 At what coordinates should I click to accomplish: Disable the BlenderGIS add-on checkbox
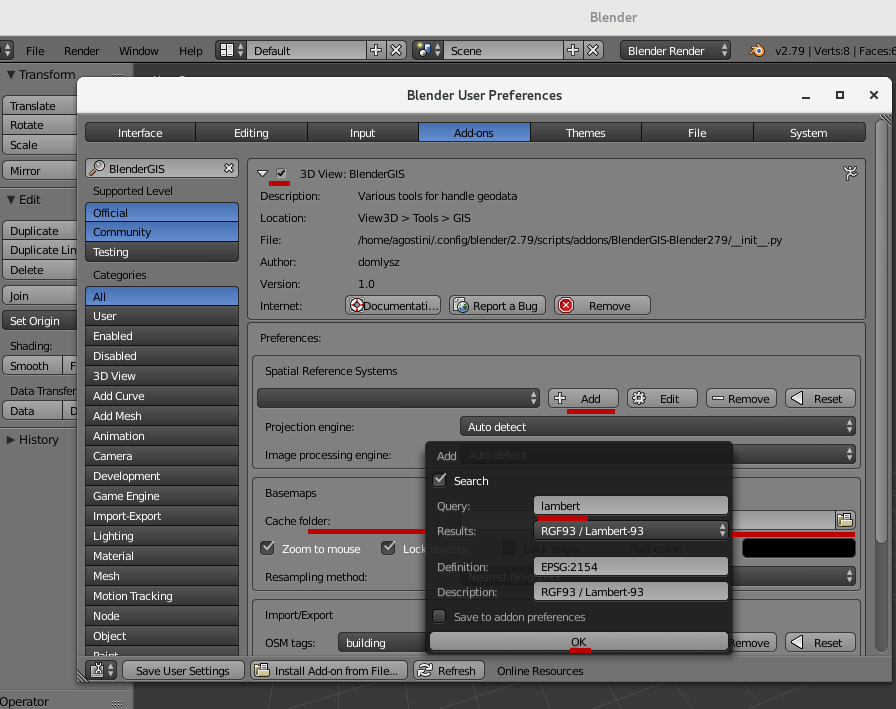click(x=281, y=173)
